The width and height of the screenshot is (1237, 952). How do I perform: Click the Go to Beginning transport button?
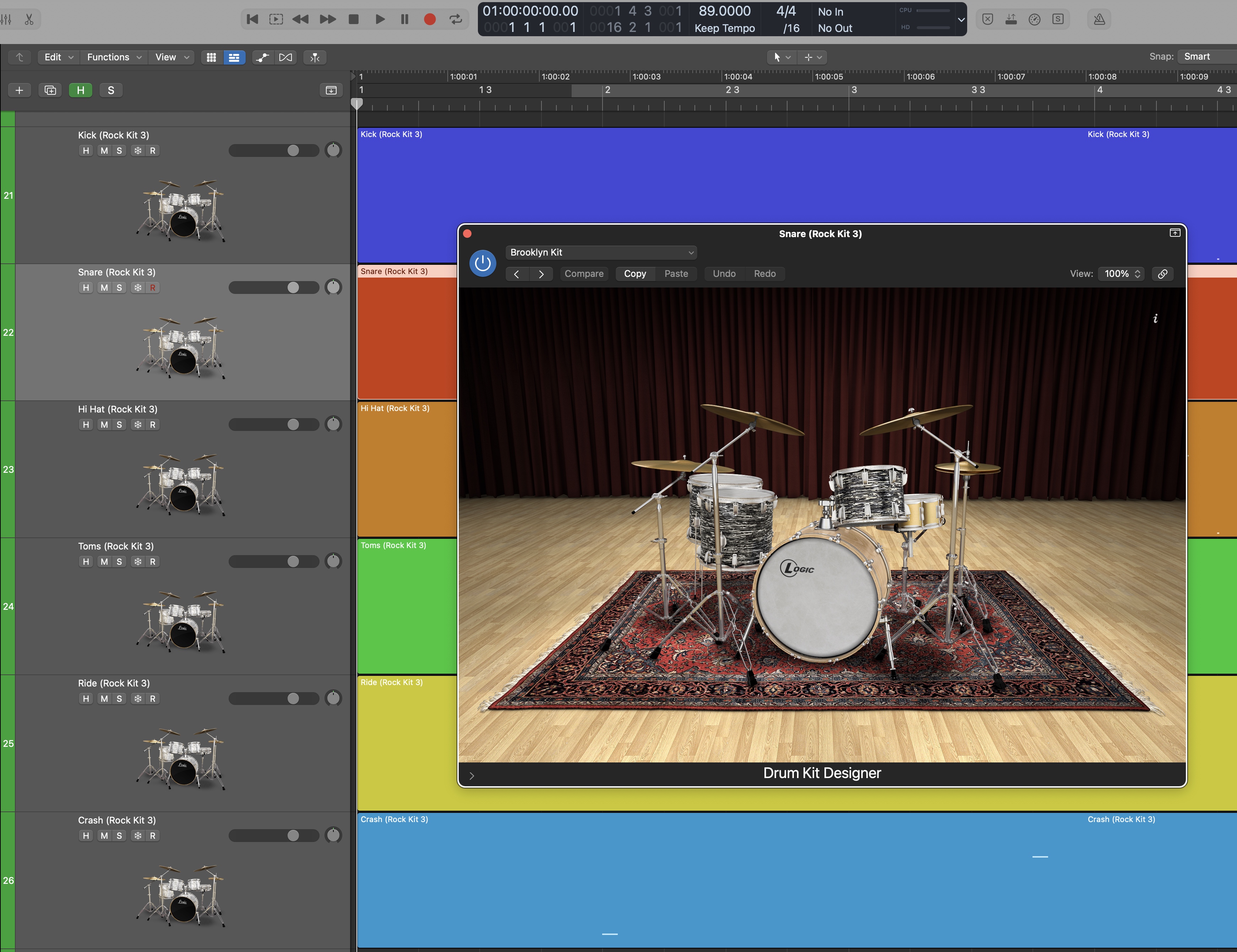coord(252,19)
